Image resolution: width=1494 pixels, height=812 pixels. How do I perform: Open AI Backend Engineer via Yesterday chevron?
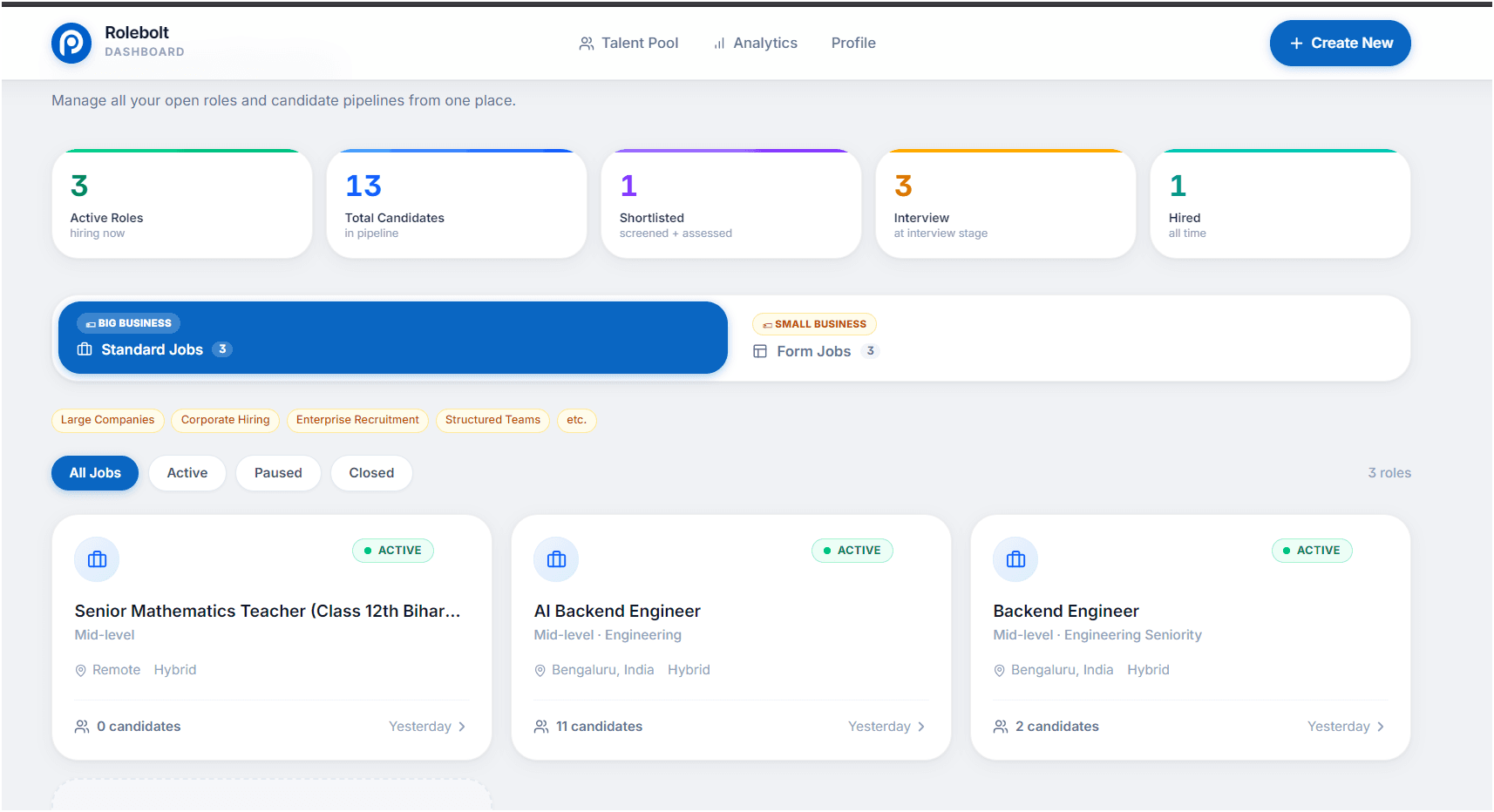(921, 727)
